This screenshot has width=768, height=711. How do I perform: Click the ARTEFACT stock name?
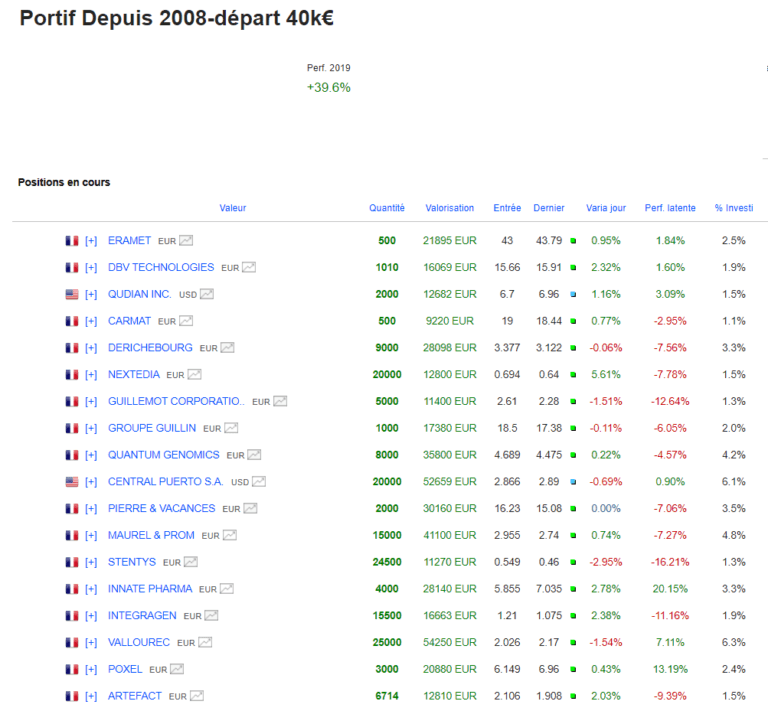pos(134,696)
